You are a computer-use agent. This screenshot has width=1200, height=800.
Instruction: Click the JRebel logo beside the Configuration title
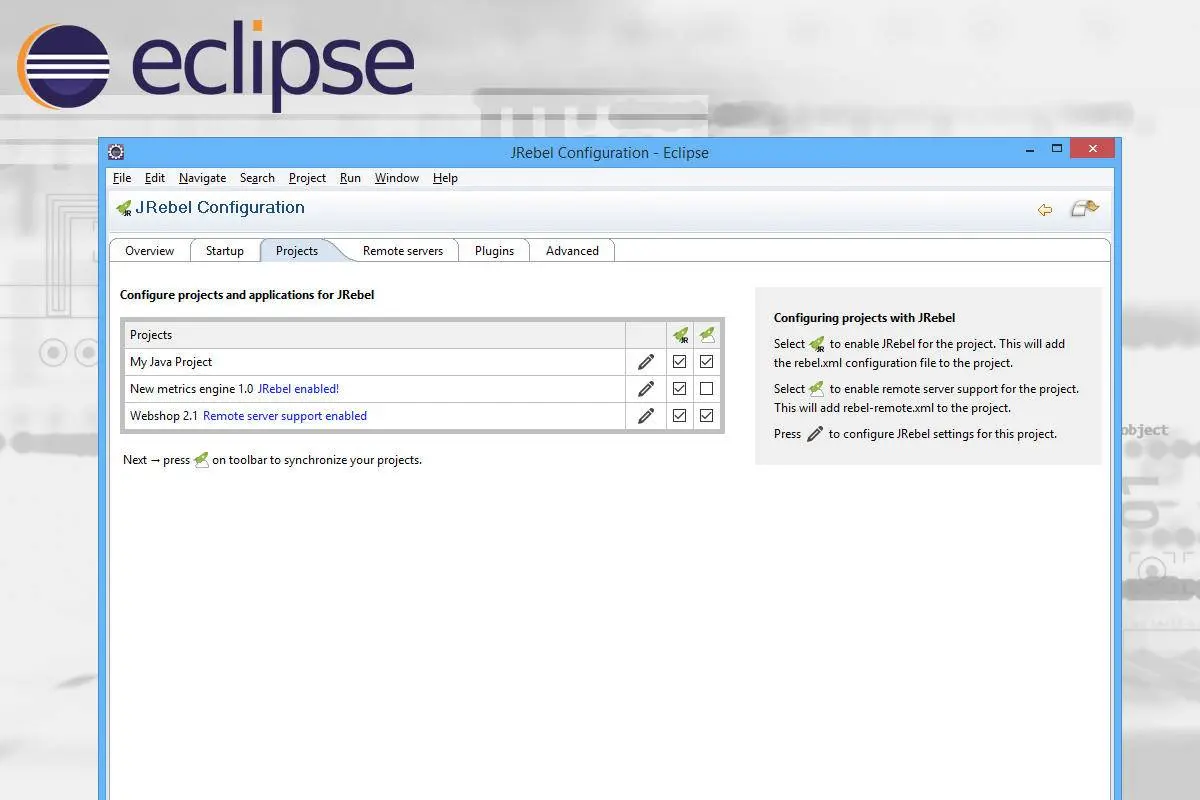(x=124, y=208)
